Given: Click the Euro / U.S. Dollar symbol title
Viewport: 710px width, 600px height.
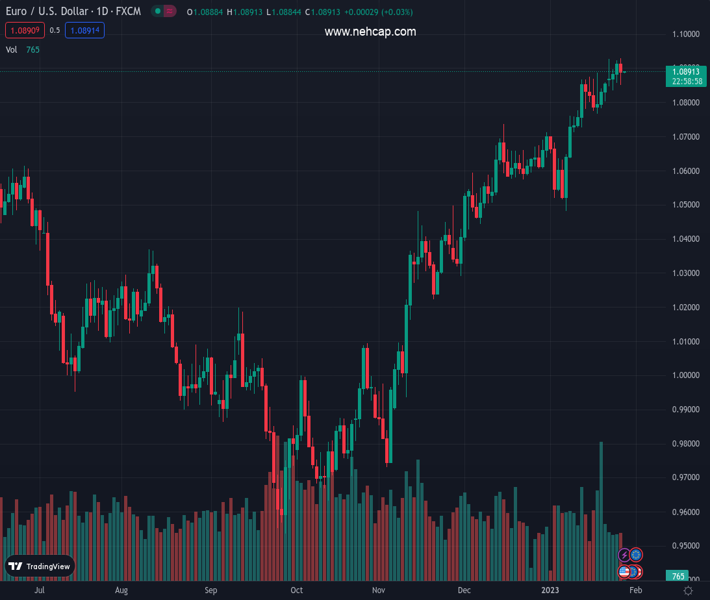Looking at the screenshot, I should (x=72, y=11).
